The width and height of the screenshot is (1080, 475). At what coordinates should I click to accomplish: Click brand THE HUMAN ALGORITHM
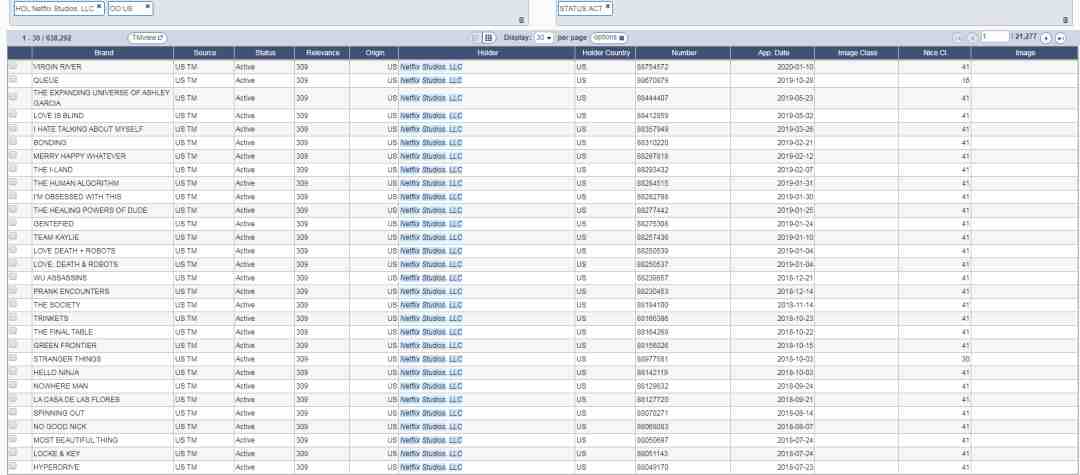tap(76, 183)
